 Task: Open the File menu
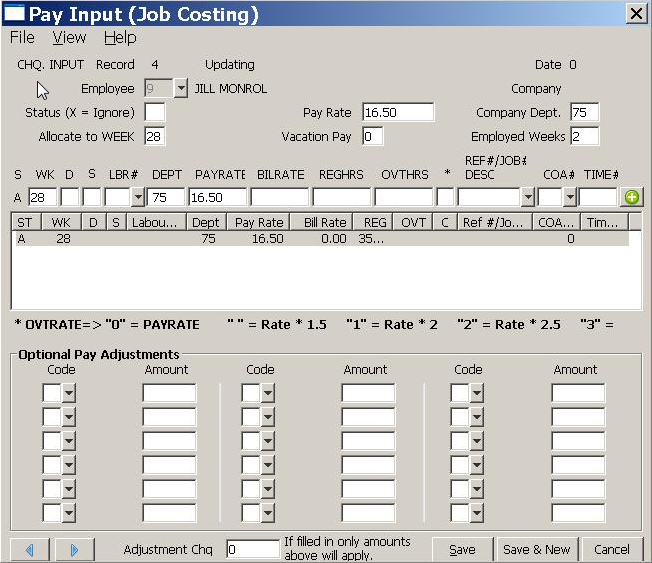pyautogui.click(x=22, y=37)
